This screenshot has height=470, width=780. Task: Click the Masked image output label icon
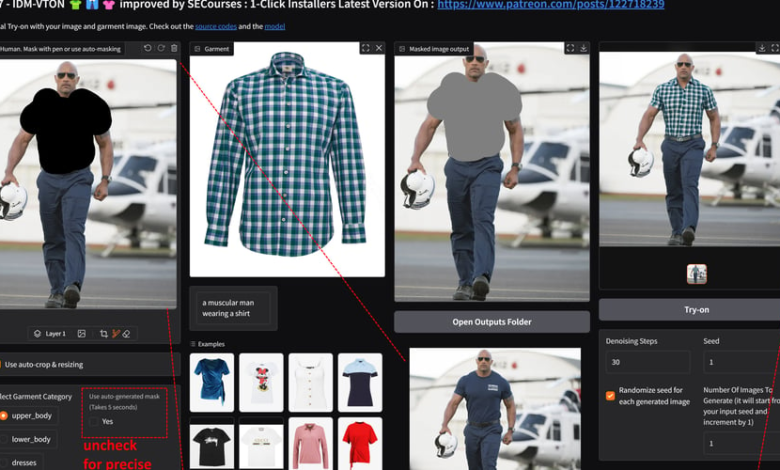[x=402, y=49]
